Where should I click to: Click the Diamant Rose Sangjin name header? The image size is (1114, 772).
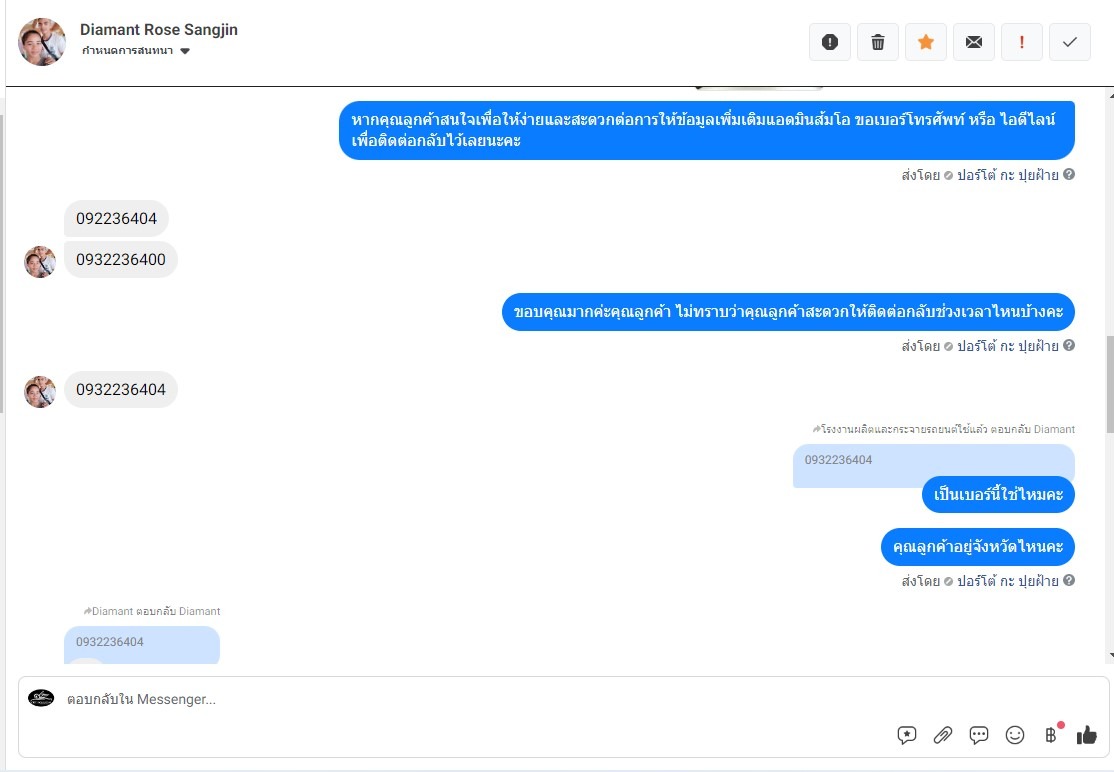tap(158, 30)
